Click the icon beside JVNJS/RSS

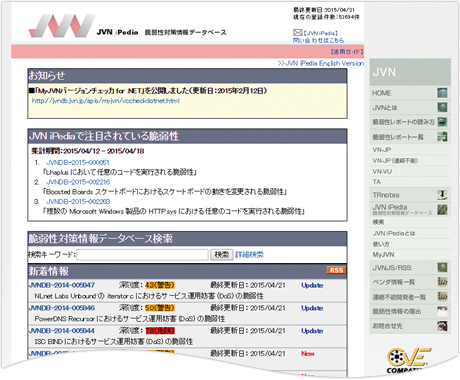tap(442, 267)
